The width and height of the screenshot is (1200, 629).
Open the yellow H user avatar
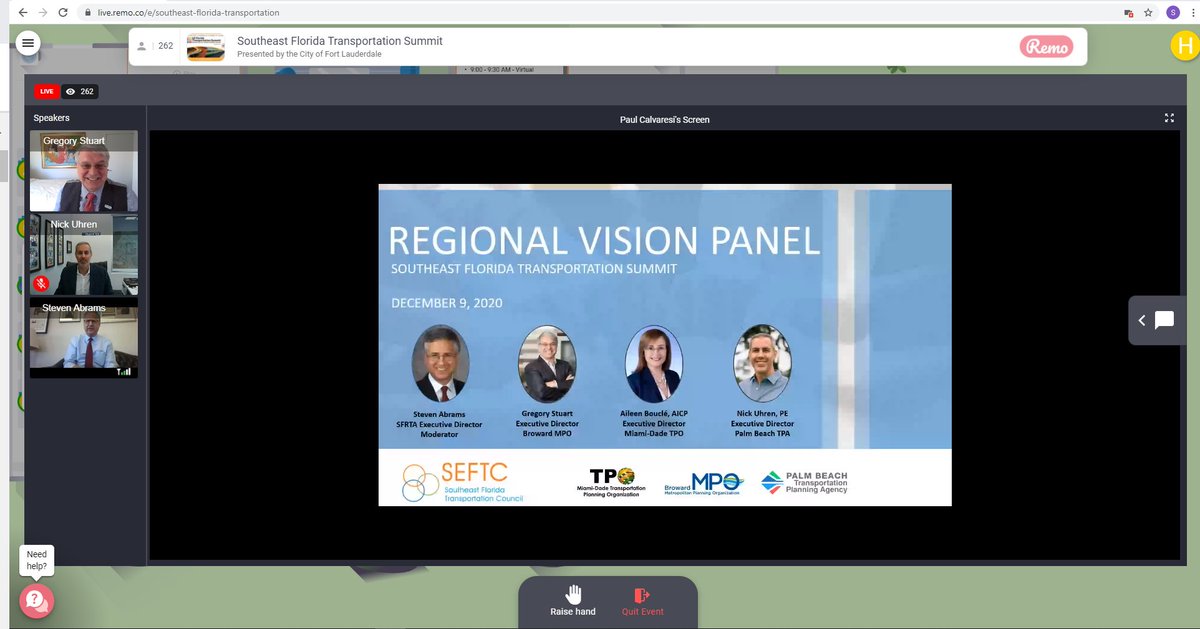coord(1183,45)
